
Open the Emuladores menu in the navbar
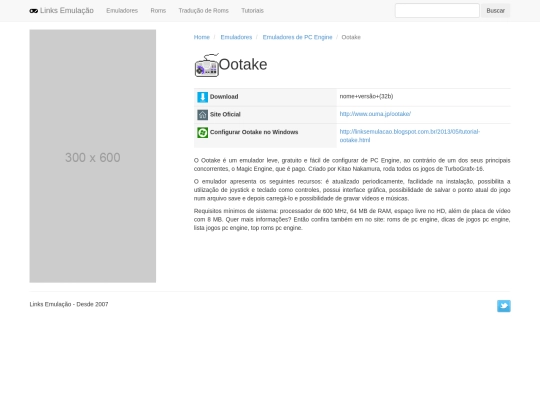point(122,11)
